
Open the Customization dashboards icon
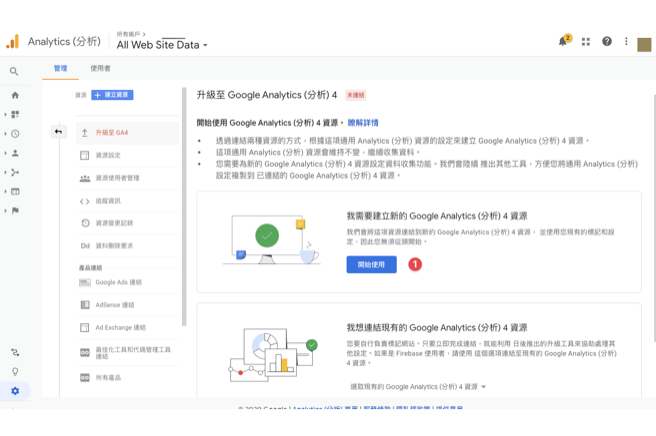click(15, 114)
